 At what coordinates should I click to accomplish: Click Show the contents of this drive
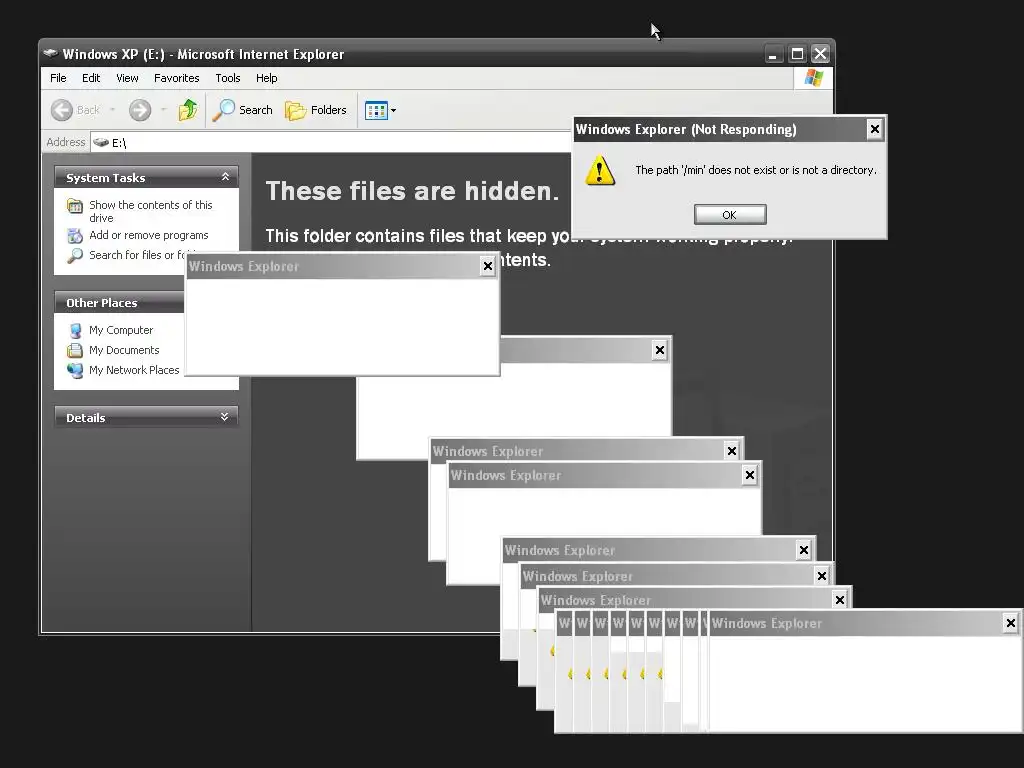click(x=151, y=211)
